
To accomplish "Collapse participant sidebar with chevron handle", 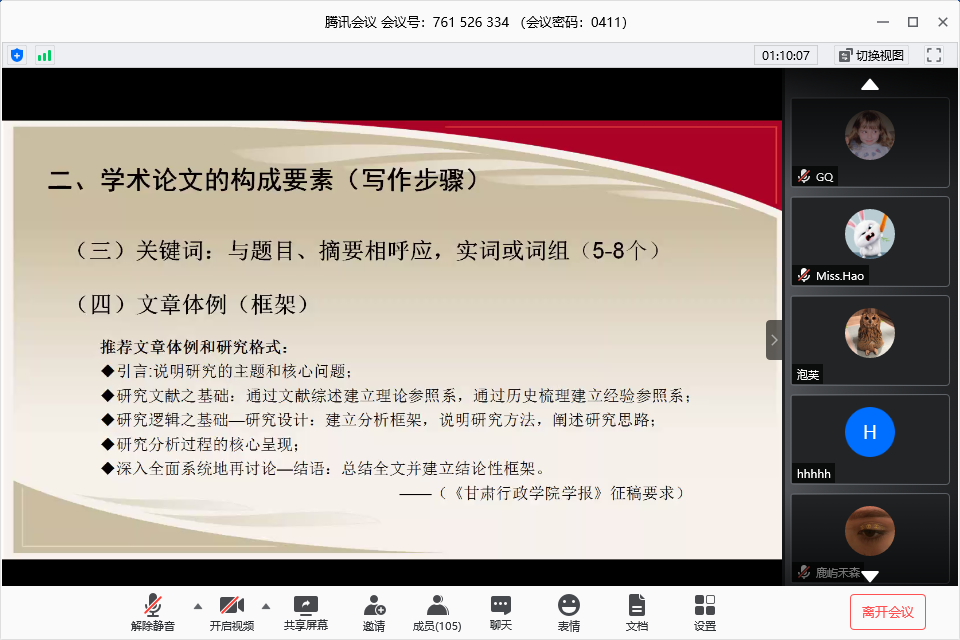I will (x=774, y=340).
